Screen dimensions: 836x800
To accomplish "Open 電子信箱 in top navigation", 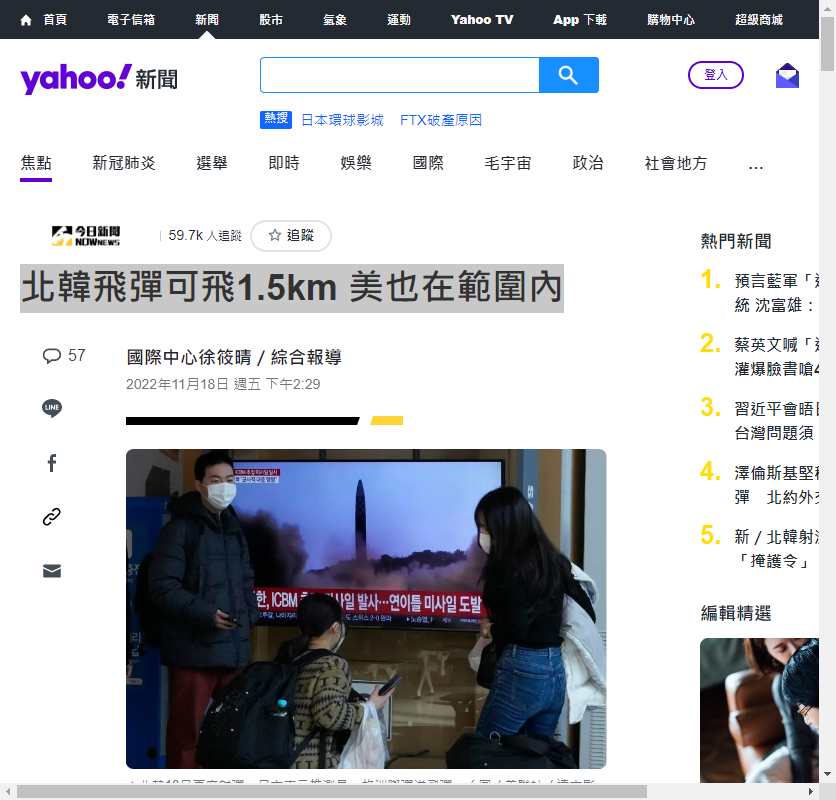I will point(131,20).
